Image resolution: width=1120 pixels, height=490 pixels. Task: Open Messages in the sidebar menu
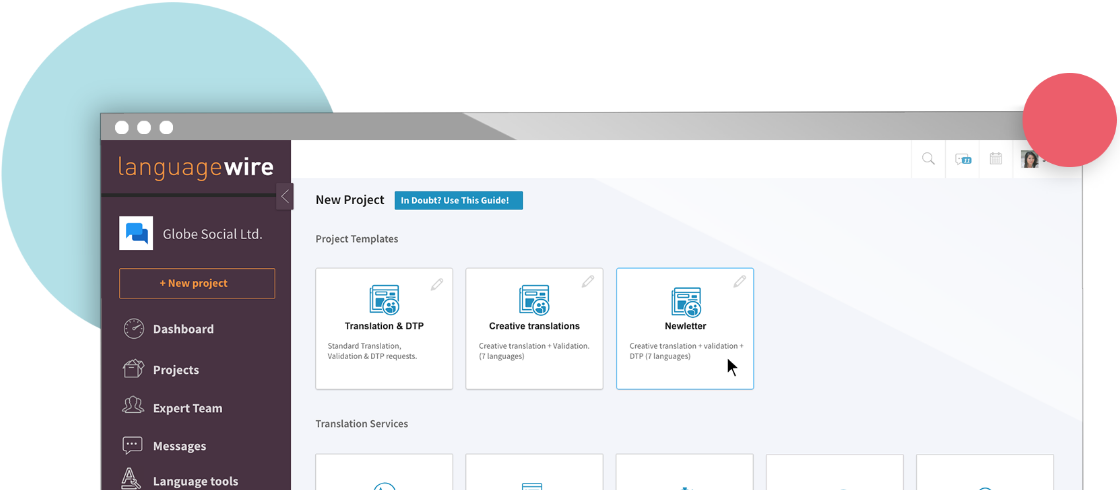(x=179, y=446)
